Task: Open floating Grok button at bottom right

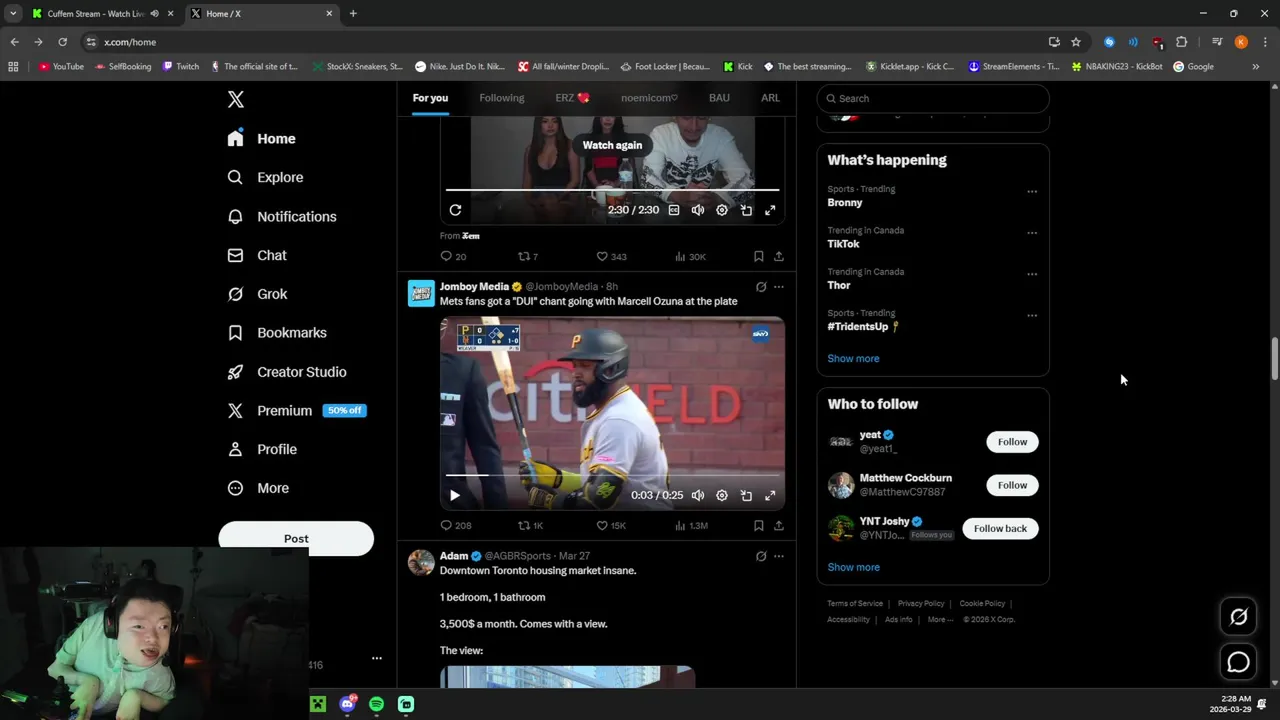Action: (x=1238, y=617)
